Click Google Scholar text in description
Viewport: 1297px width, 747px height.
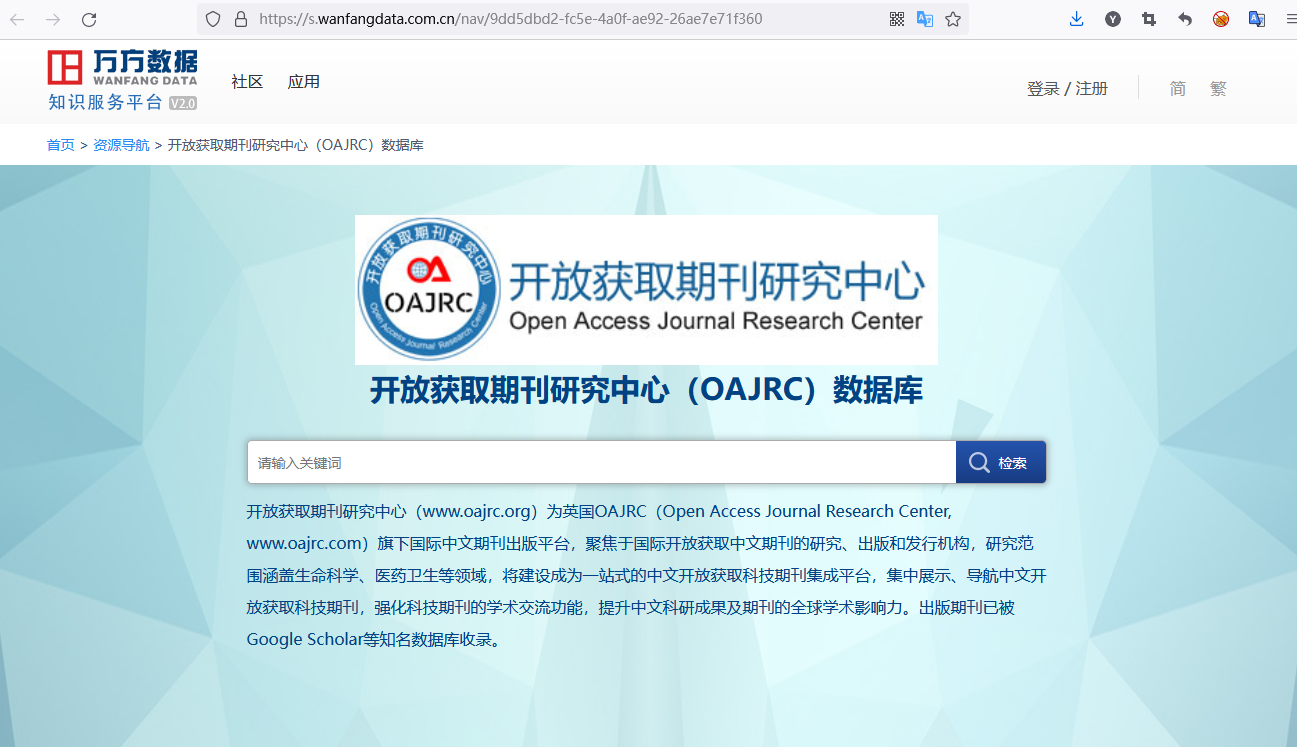(x=304, y=639)
